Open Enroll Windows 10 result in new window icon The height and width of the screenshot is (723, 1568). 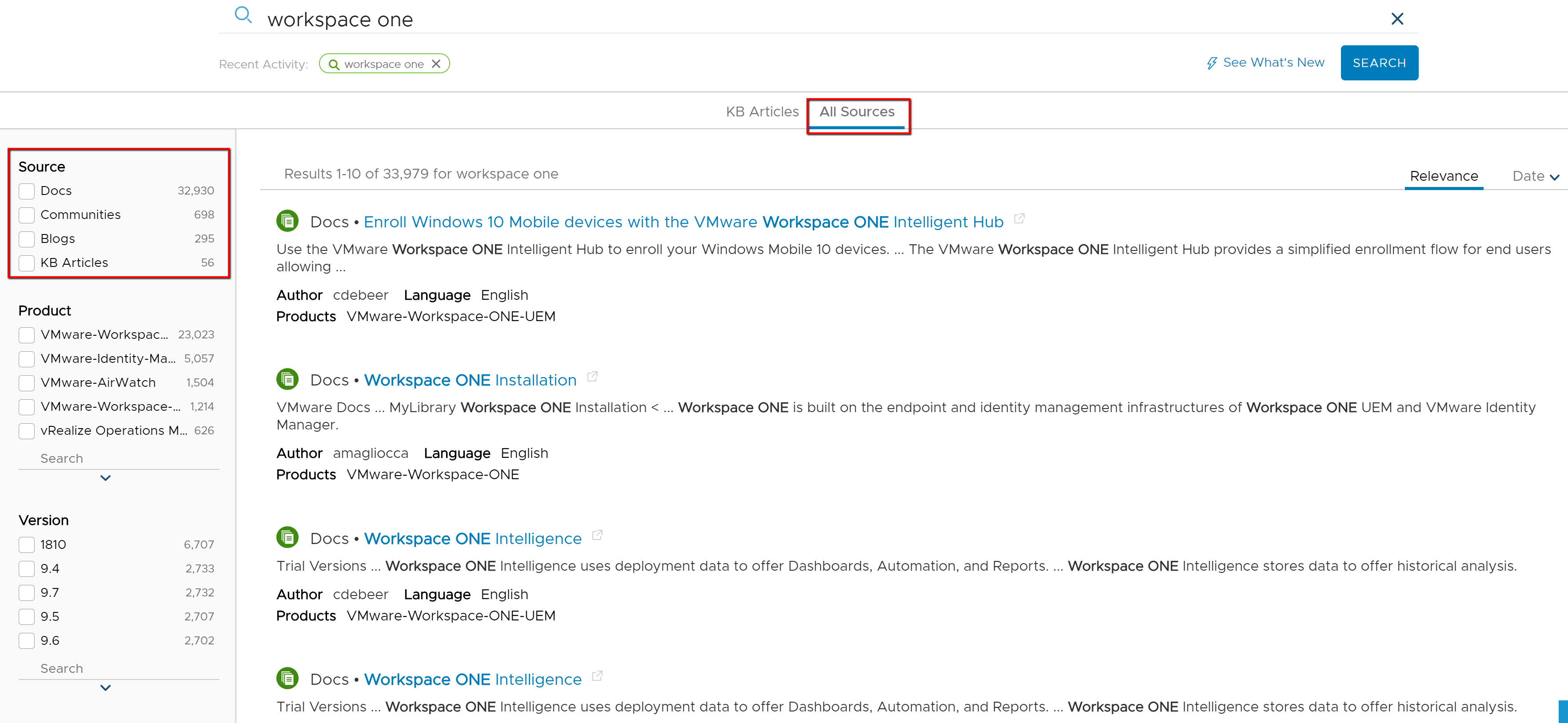click(1020, 218)
